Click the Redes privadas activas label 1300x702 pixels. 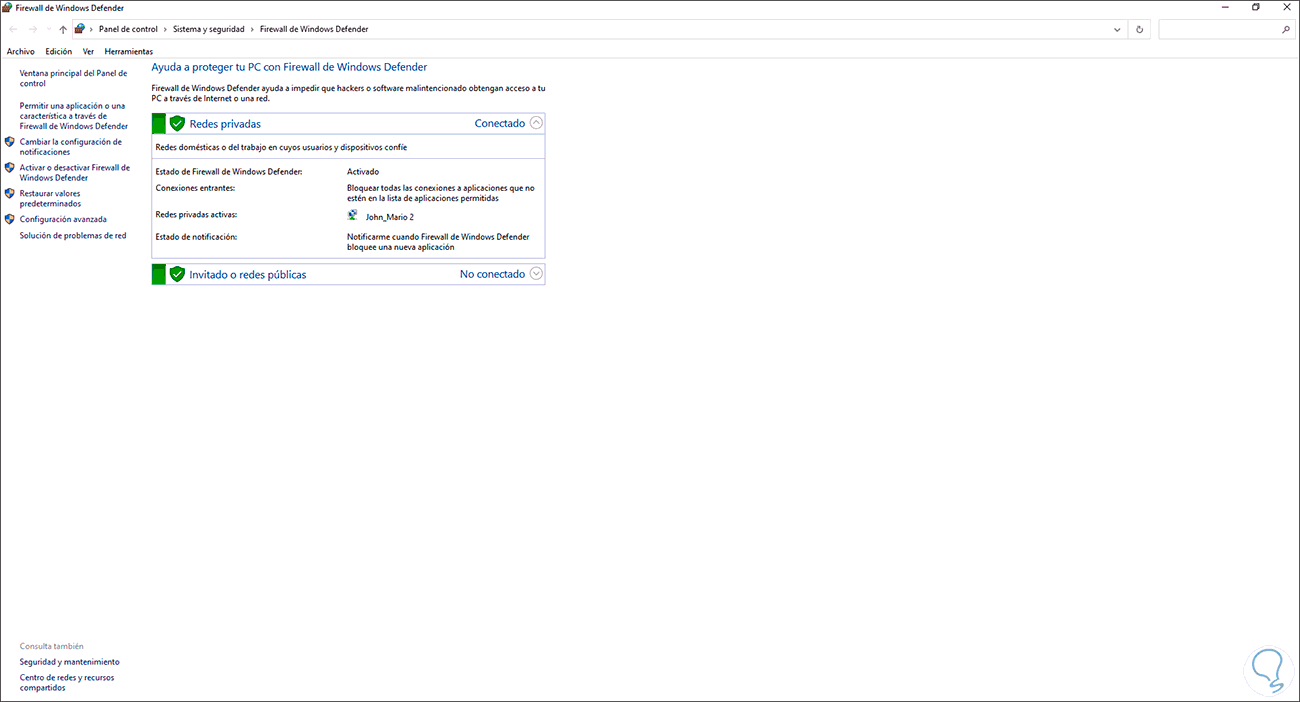pyautogui.click(x=197, y=215)
